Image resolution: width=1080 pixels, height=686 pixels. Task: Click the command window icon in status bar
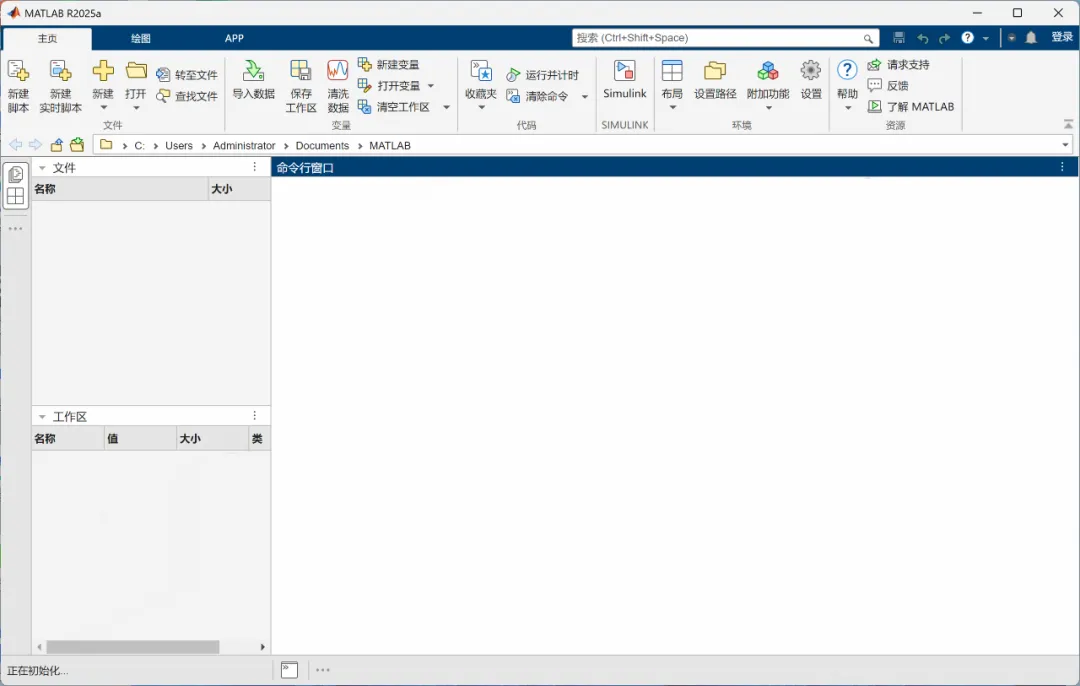[x=289, y=669]
